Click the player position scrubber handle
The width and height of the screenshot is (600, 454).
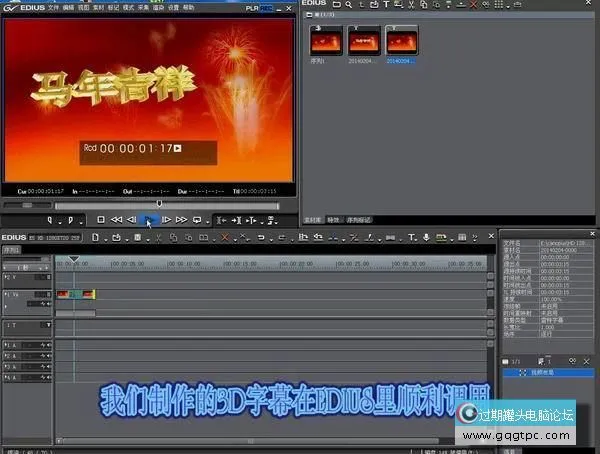(159, 203)
